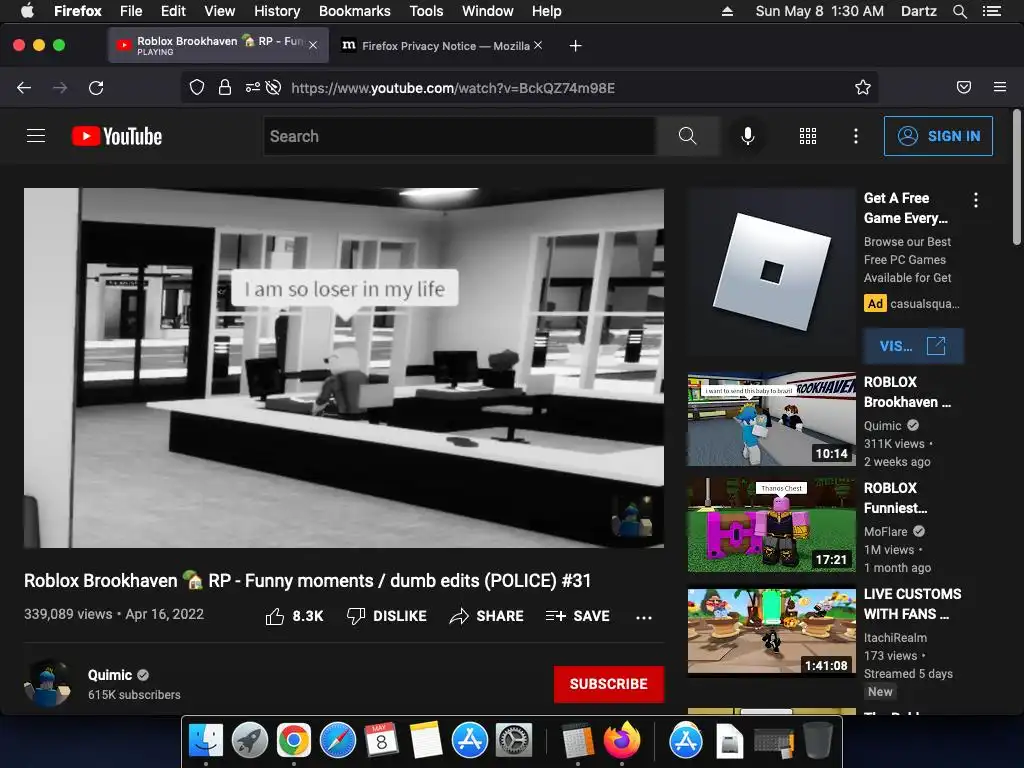Open the Firefox application menu
This screenshot has width=1024, height=768.
[x=1000, y=87]
